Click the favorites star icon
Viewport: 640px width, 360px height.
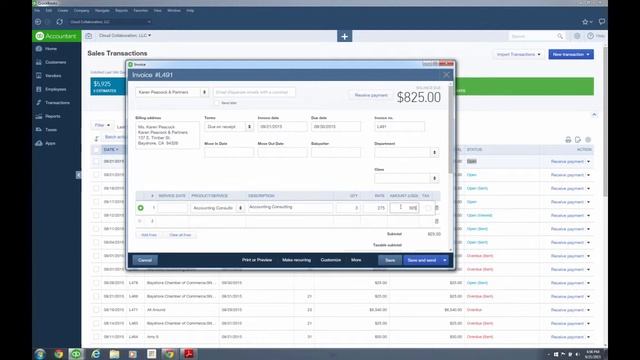(585, 22)
